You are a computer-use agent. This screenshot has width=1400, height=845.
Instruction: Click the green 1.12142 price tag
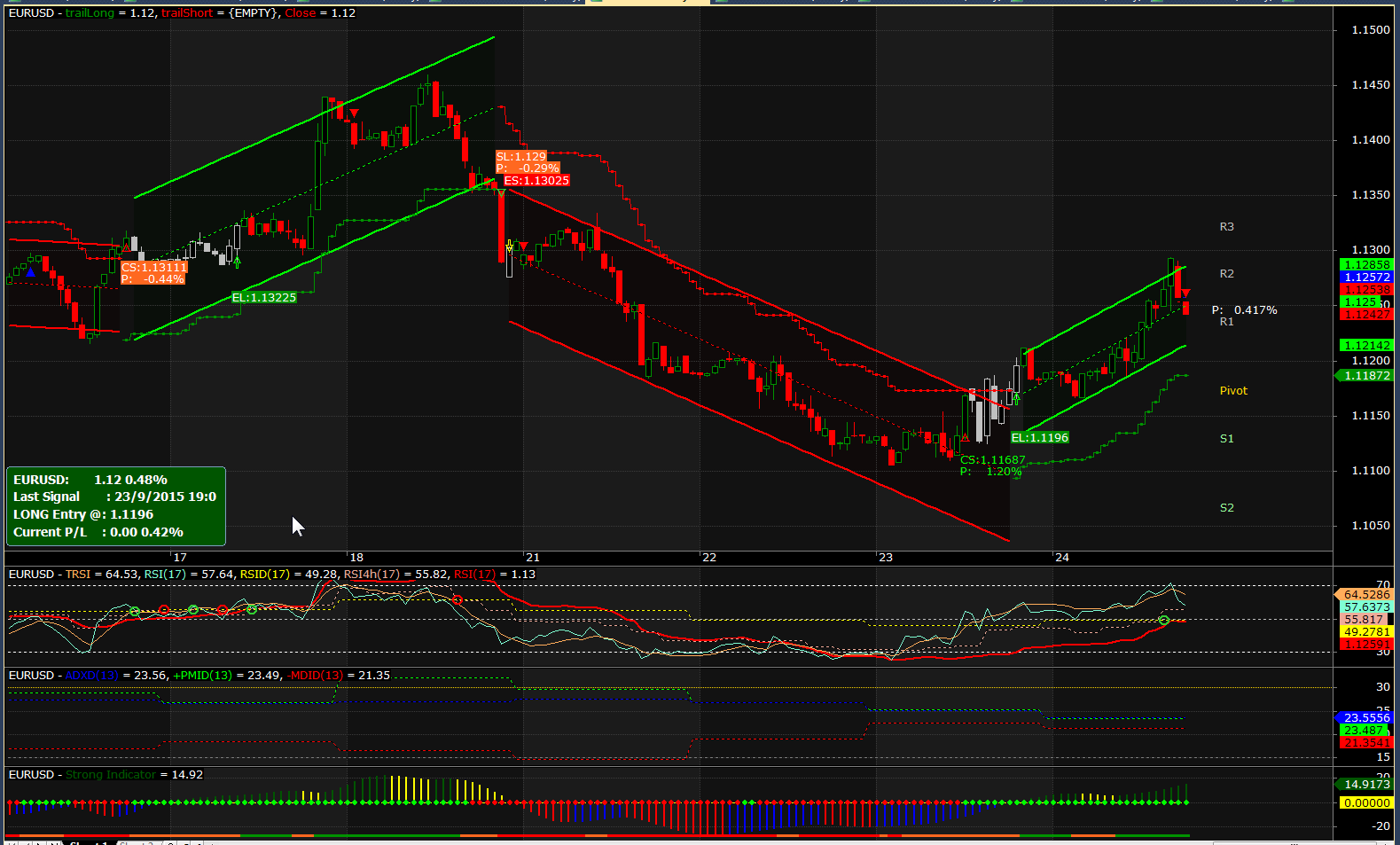pos(1366,345)
